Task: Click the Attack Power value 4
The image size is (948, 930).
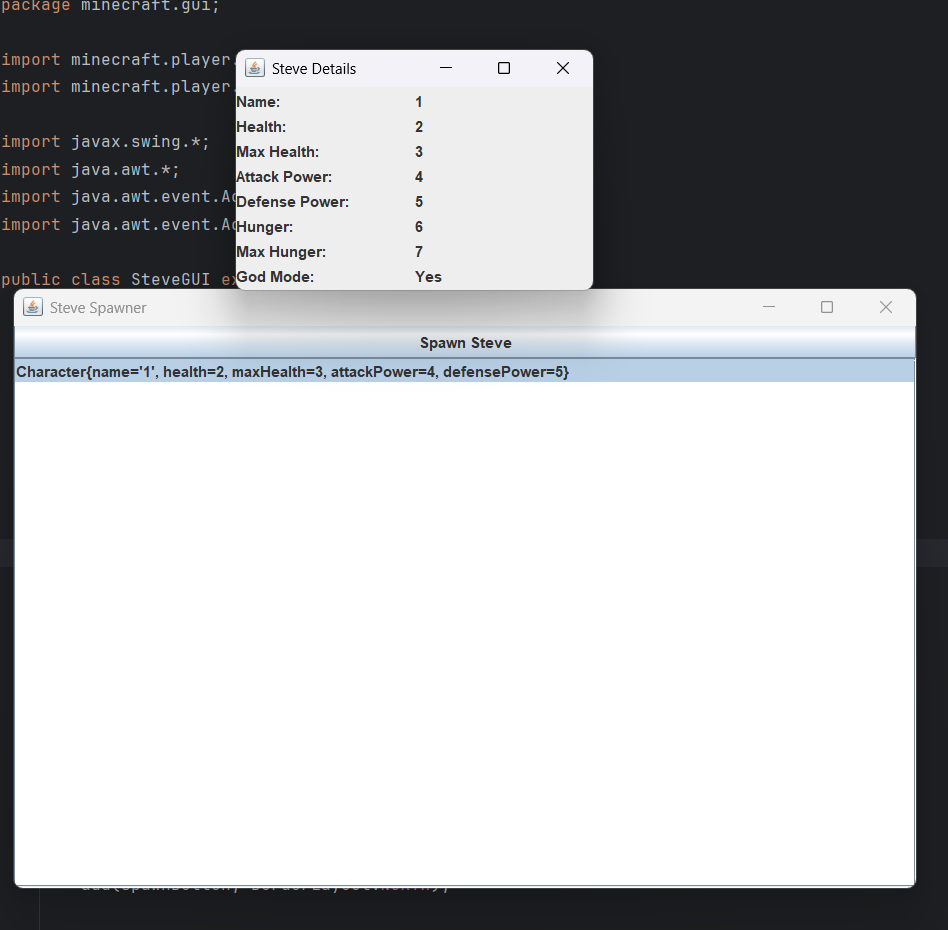Action: pos(419,177)
